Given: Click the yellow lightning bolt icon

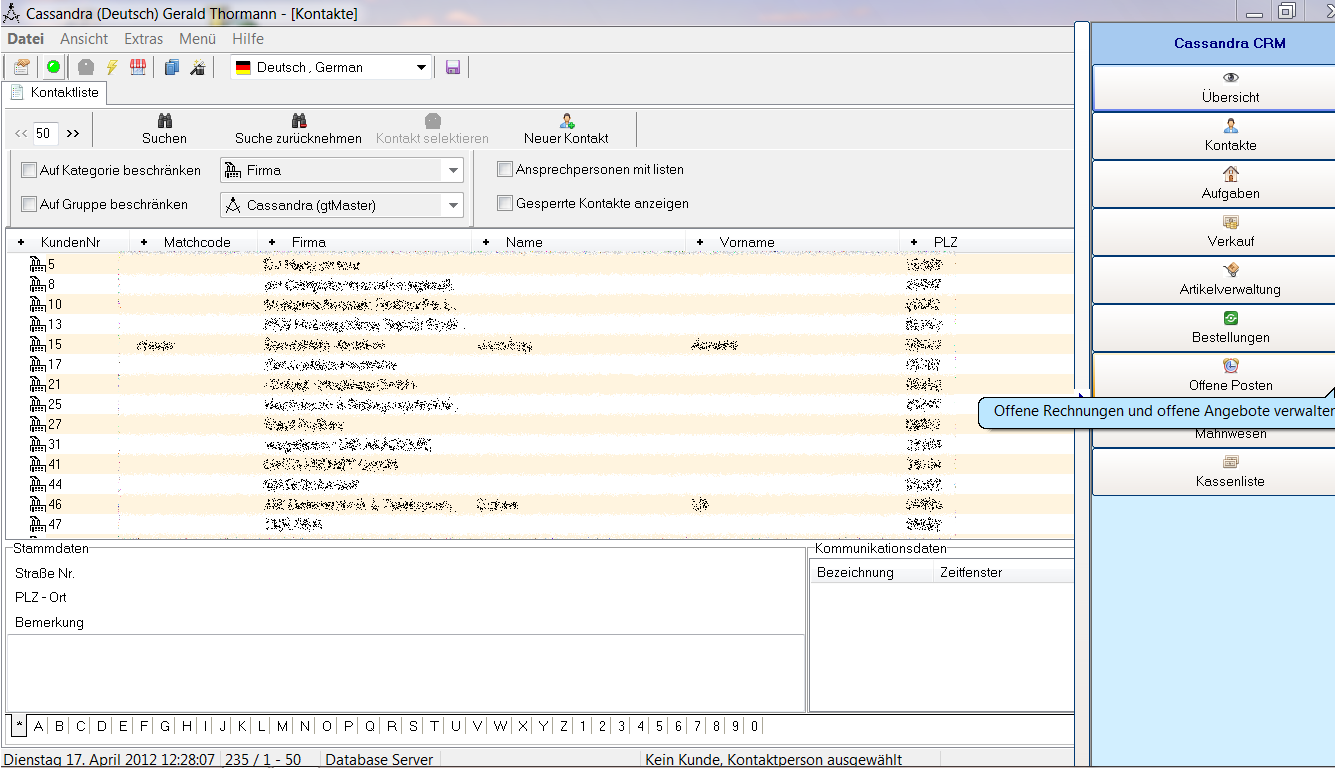Looking at the screenshot, I should click(112, 67).
